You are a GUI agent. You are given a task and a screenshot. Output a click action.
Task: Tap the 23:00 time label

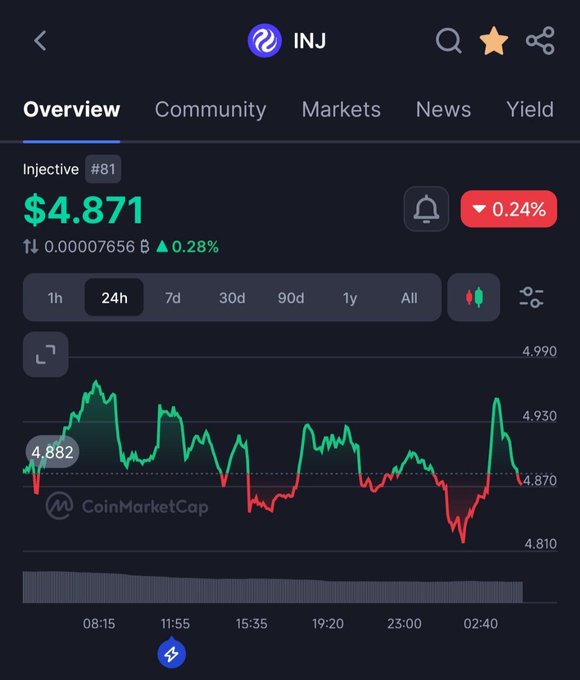click(x=404, y=624)
